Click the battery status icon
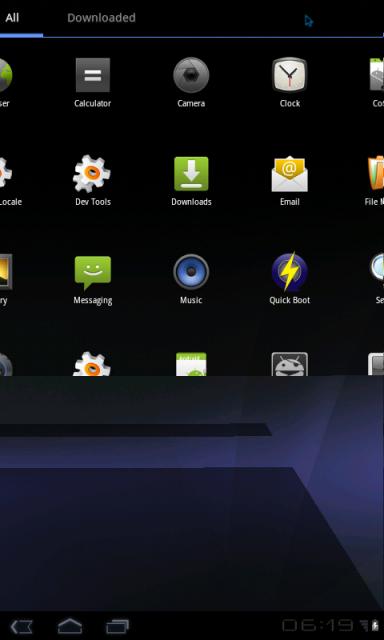This screenshot has height=640, width=384. (x=375, y=625)
